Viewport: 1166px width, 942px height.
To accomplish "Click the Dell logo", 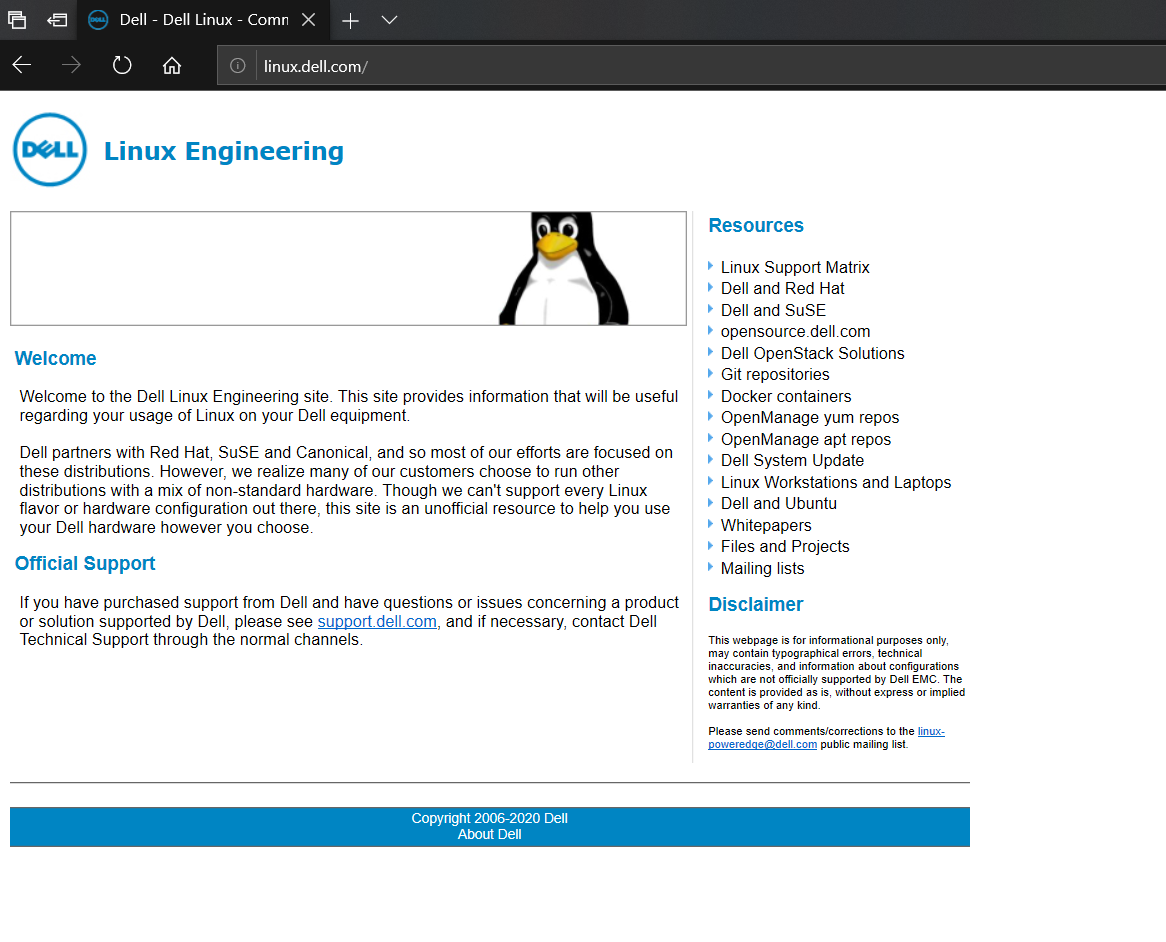I will tap(50, 149).
